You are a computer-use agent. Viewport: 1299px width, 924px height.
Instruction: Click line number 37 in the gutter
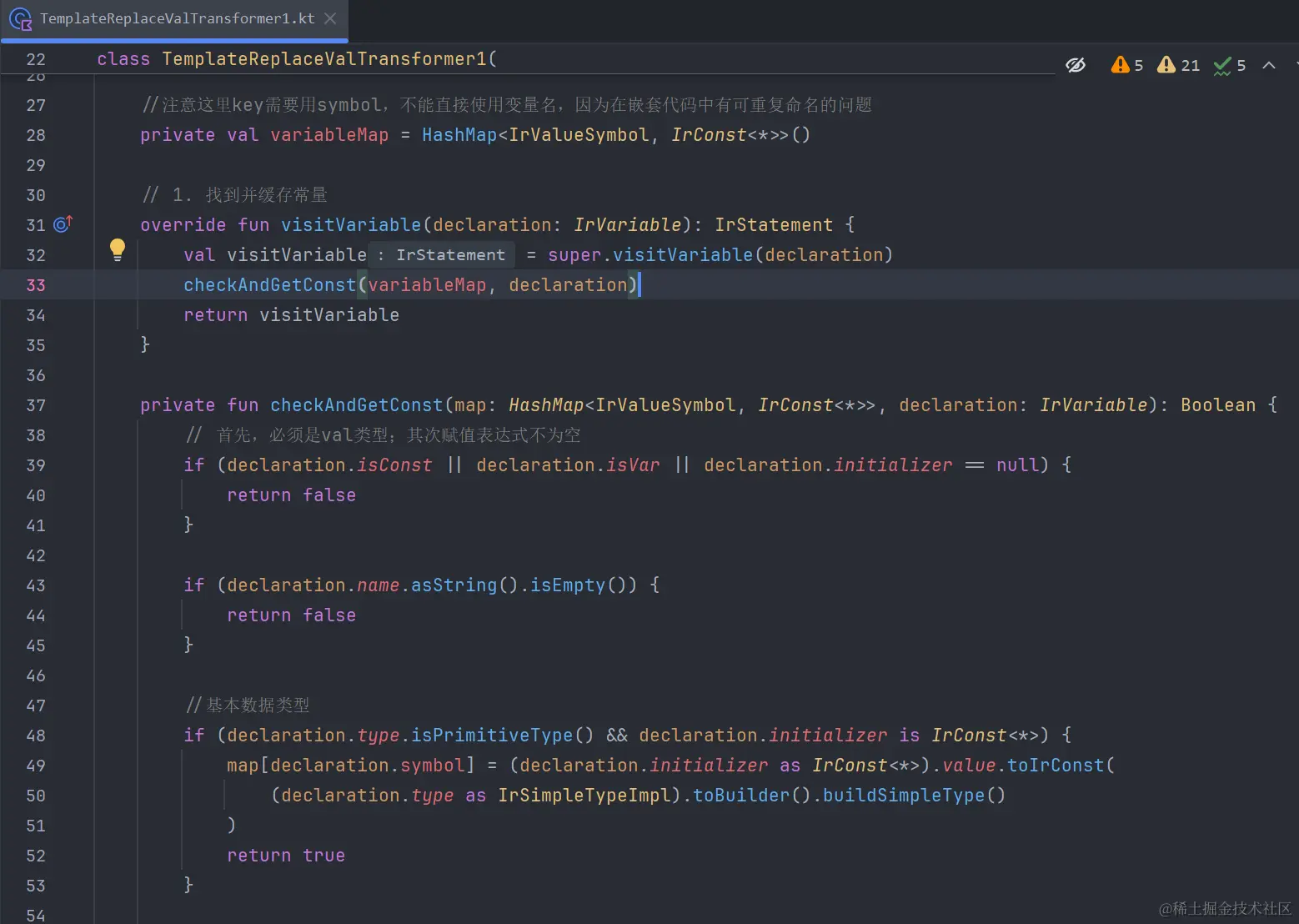[x=36, y=405]
